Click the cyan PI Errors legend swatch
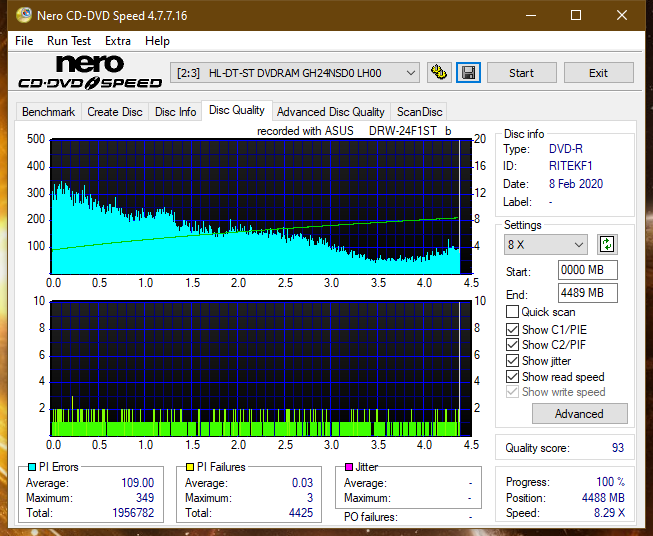The image size is (653, 536). pos(32,467)
